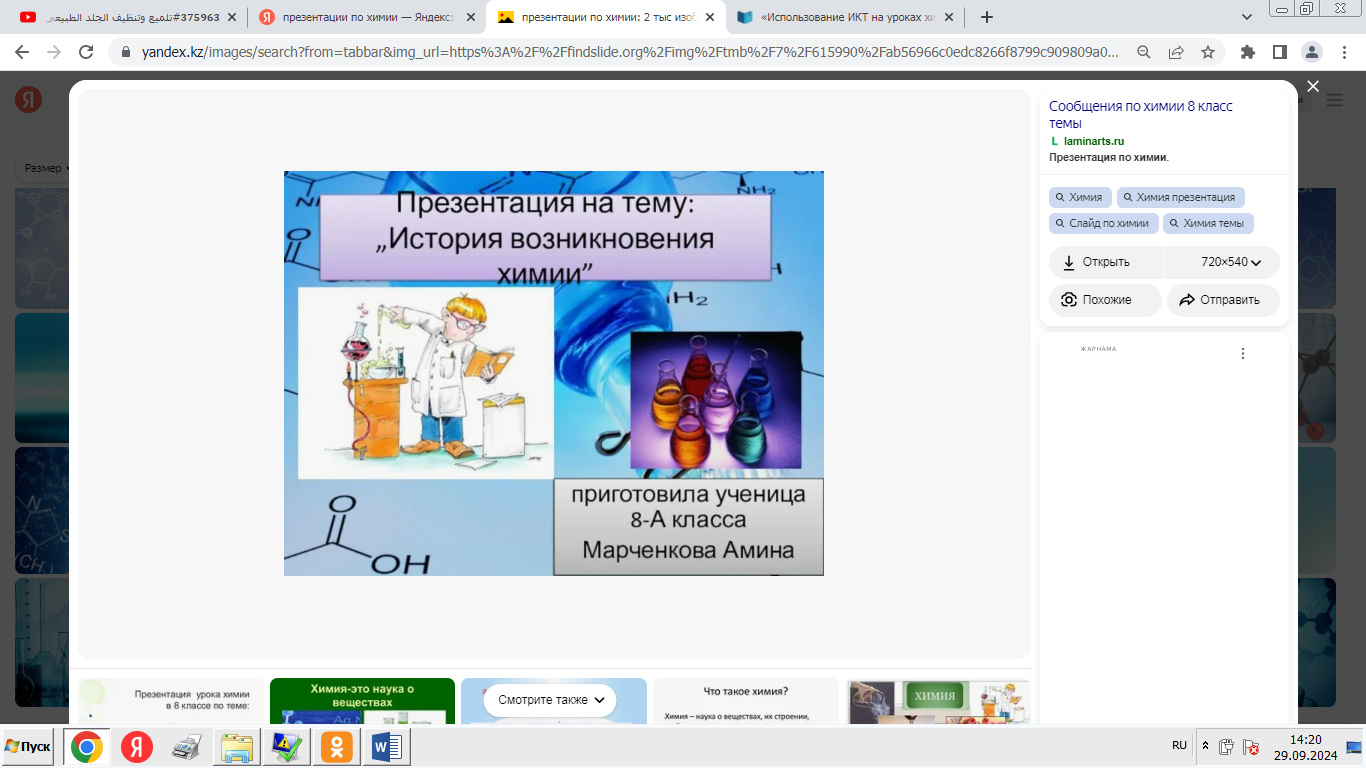Open Odnoklassniki from the taskbar
This screenshot has width=1366, height=768.
point(337,747)
